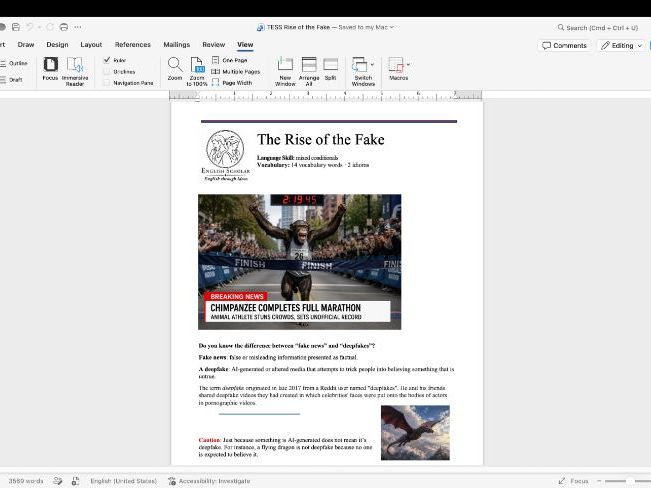Click the Focus icon in status bar

pyautogui.click(x=562, y=481)
